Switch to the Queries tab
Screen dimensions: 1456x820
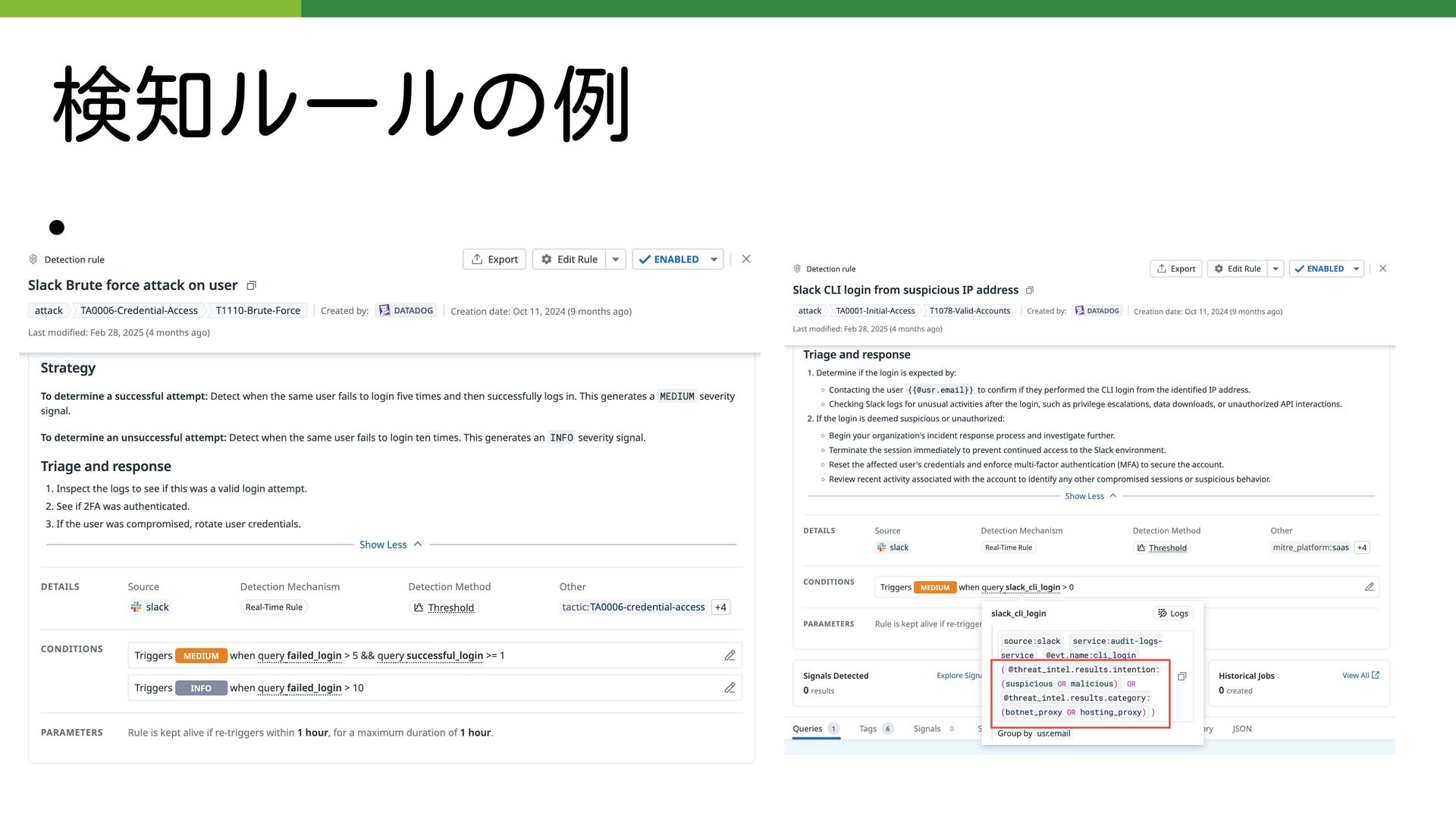pyautogui.click(x=815, y=729)
